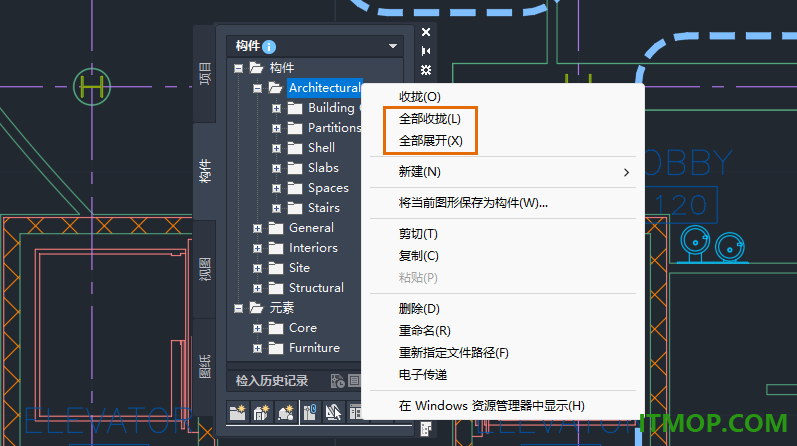This screenshot has height=446, width=797.
Task: Expand the Stairs folder
Action: click(276, 209)
